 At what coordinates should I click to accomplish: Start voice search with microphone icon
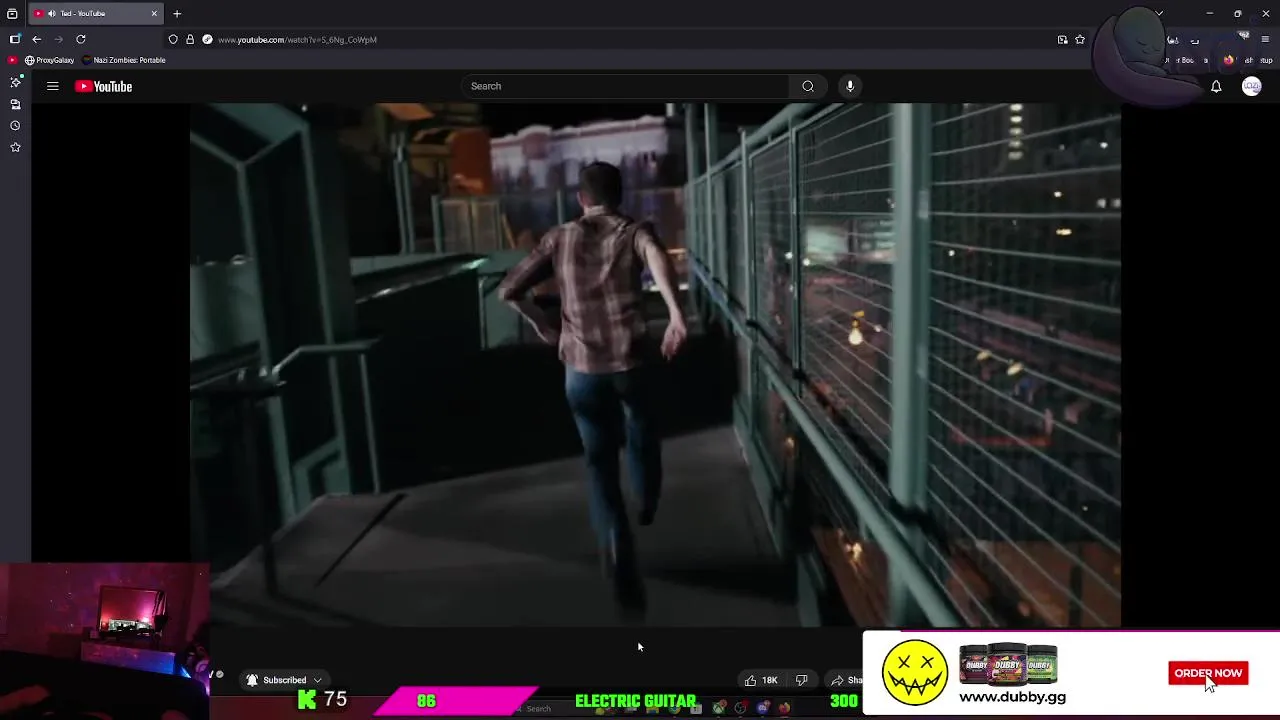click(850, 86)
